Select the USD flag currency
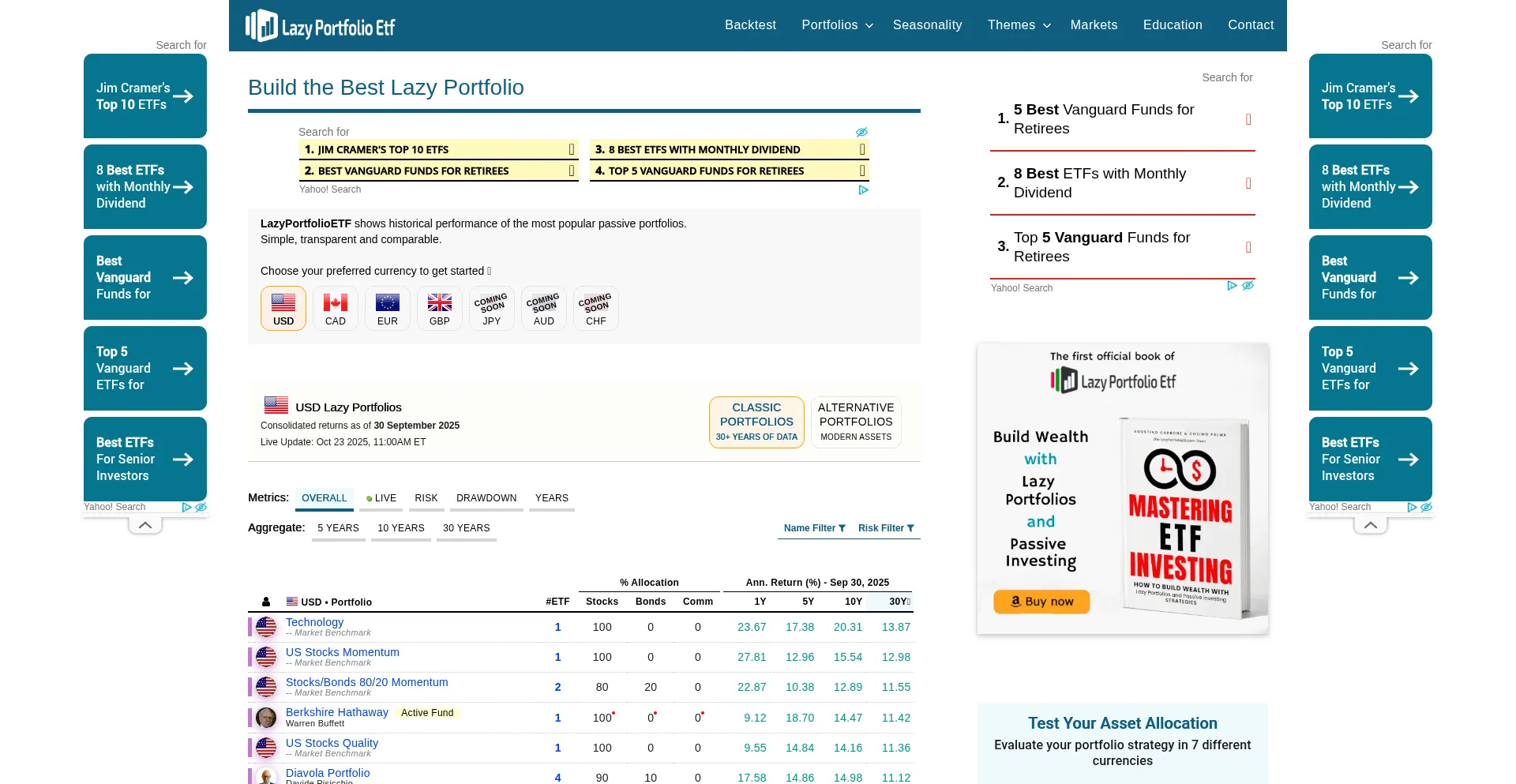 click(x=283, y=308)
